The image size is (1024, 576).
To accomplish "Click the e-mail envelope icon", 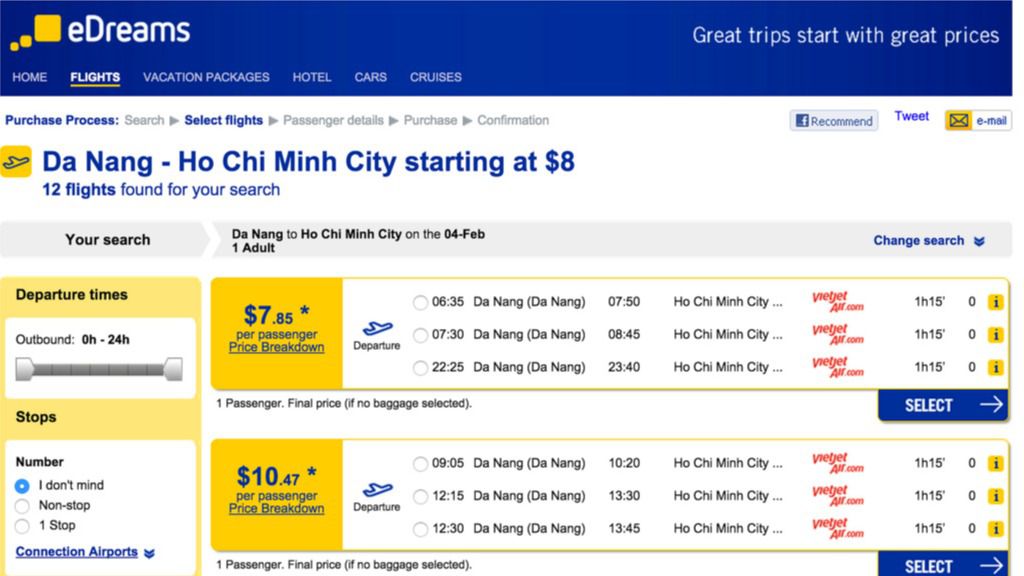I will click(959, 121).
